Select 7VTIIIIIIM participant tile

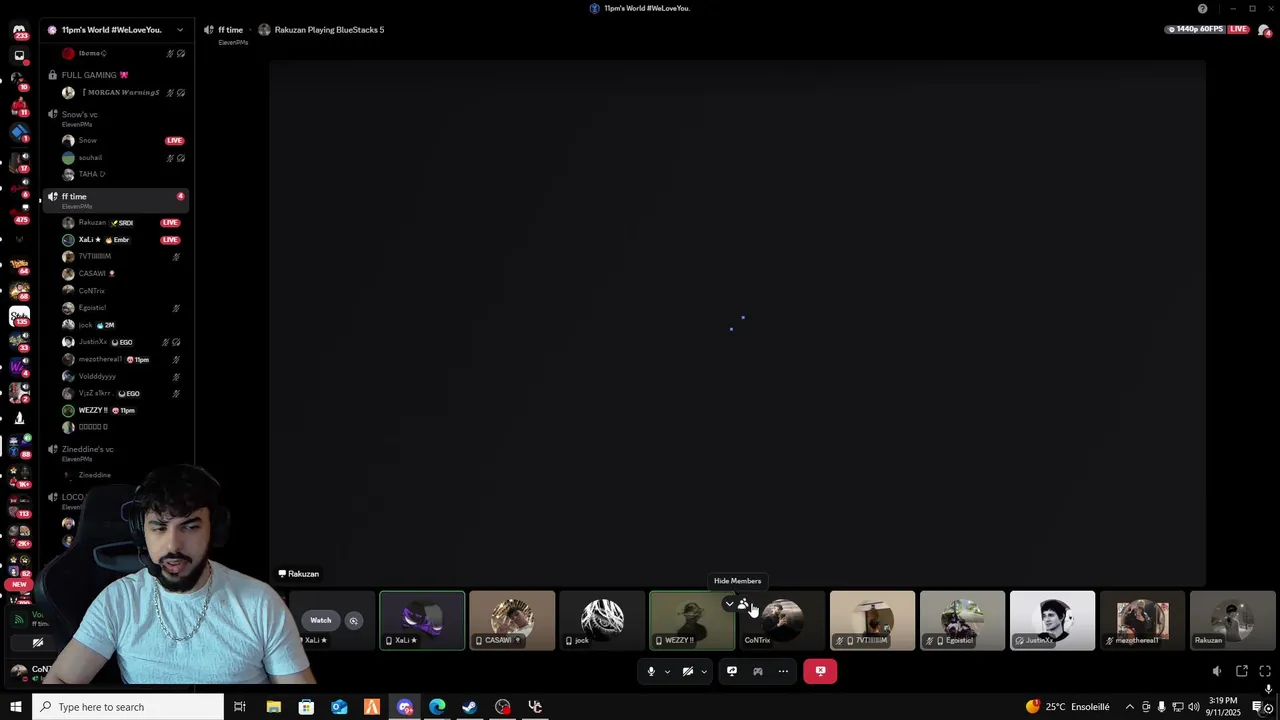[872, 621]
